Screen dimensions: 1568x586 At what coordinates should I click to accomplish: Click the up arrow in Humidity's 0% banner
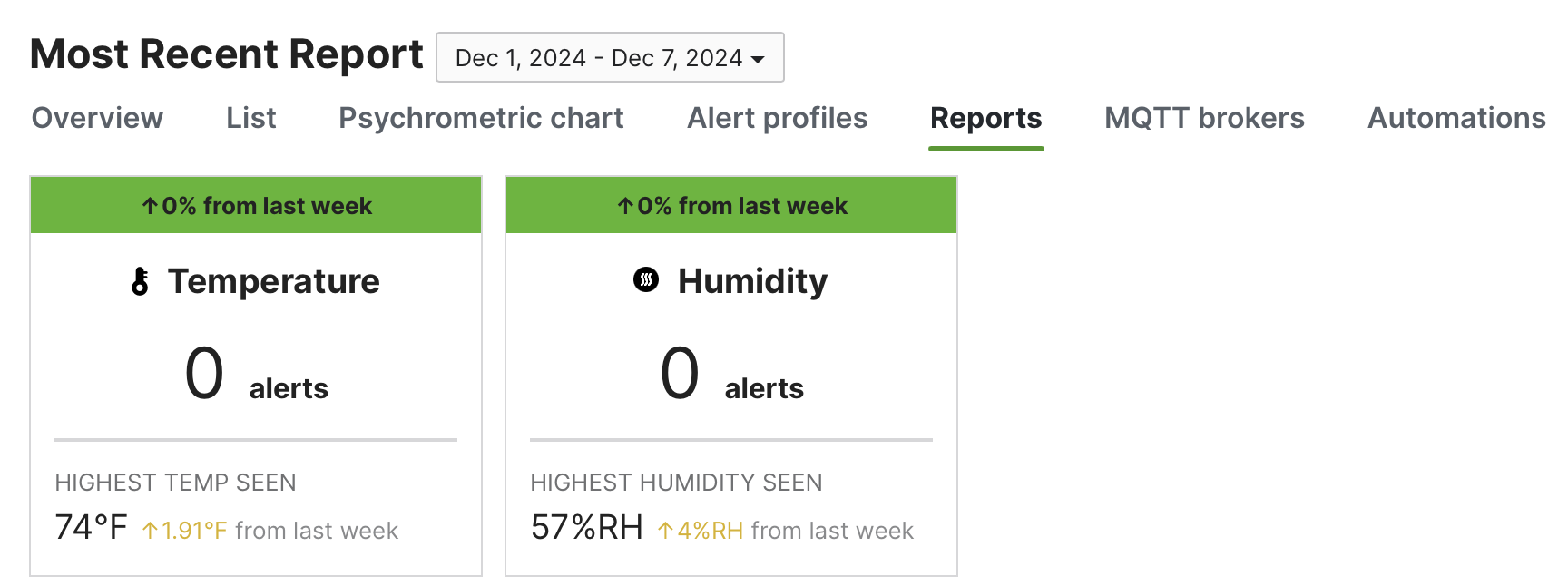click(625, 205)
